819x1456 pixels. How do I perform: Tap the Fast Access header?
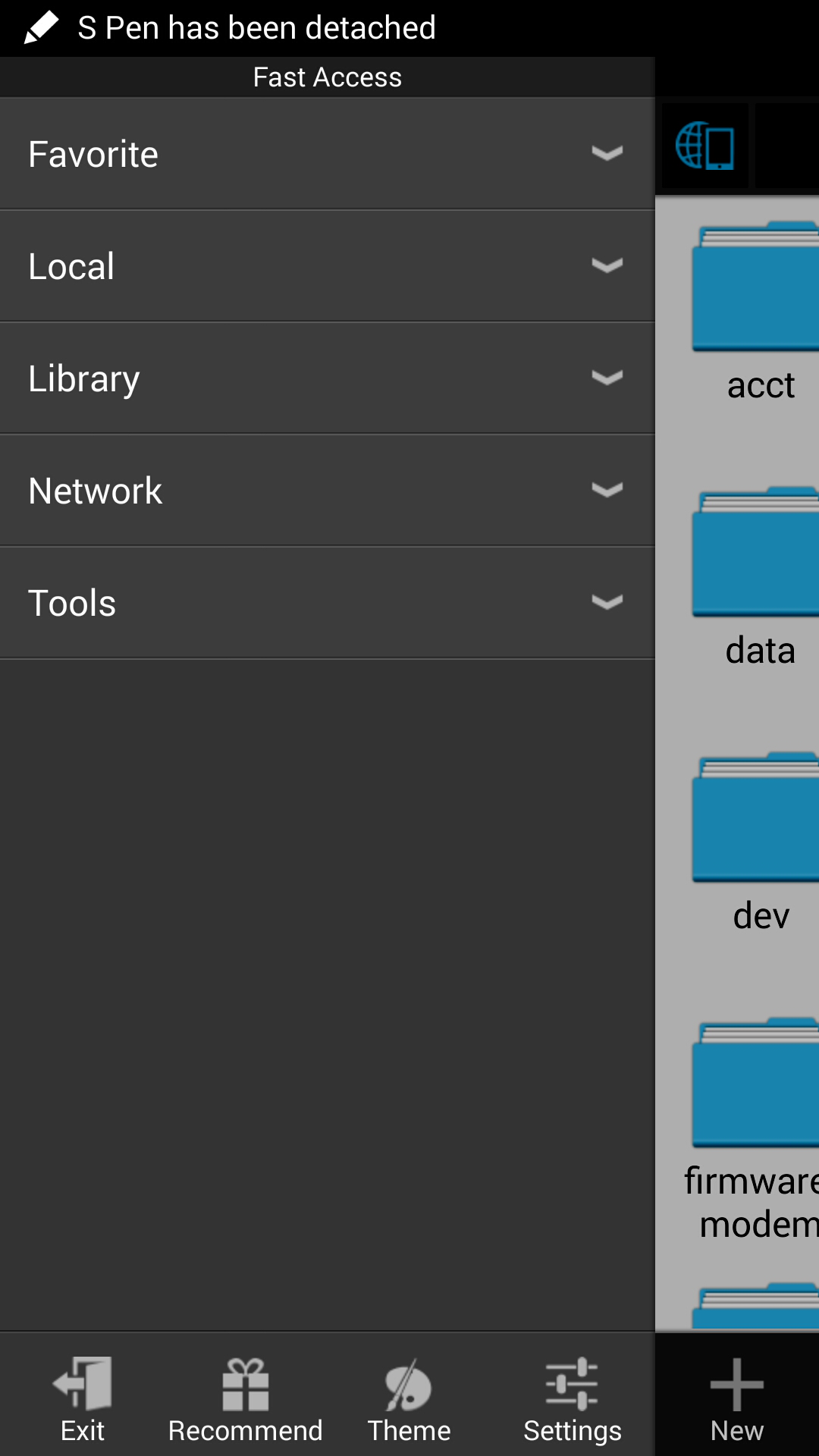[x=327, y=77]
